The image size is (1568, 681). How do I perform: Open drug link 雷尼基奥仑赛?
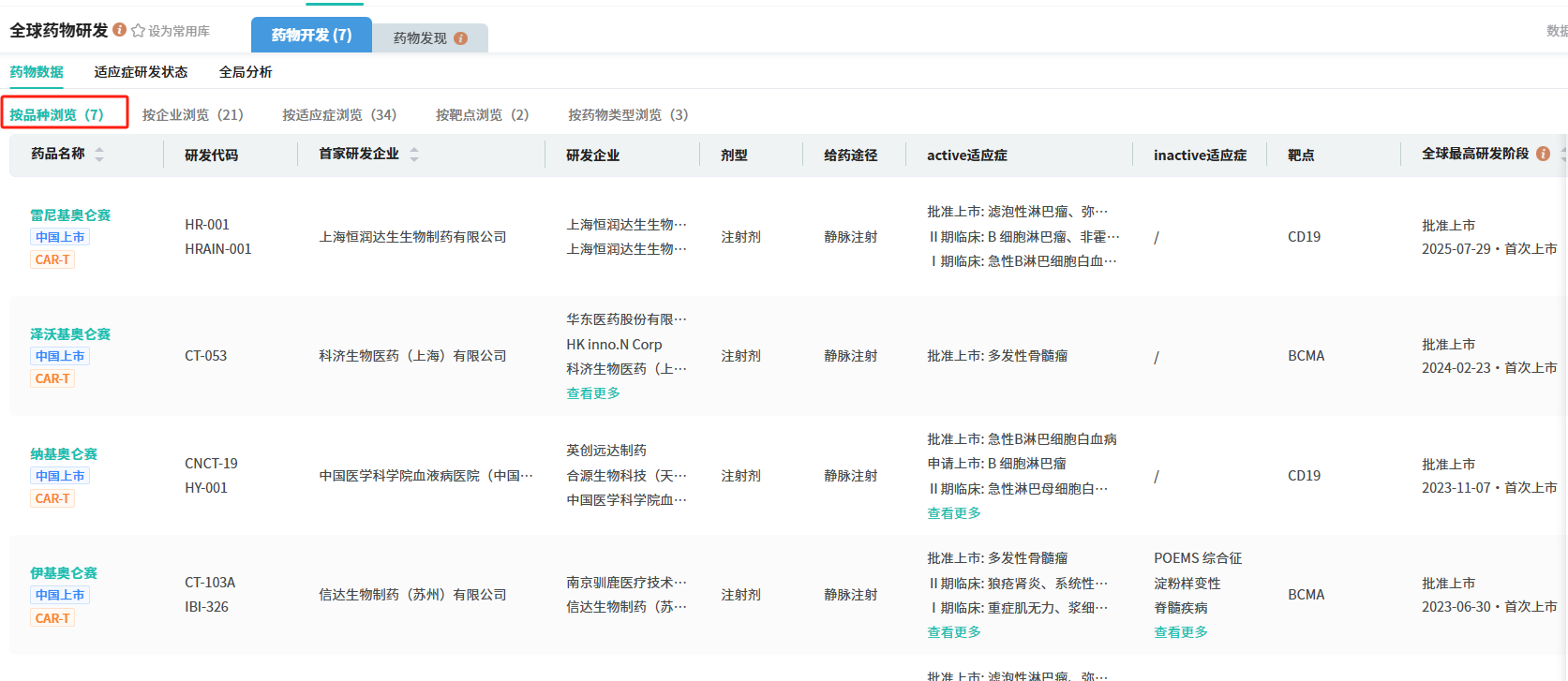click(70, 215)
